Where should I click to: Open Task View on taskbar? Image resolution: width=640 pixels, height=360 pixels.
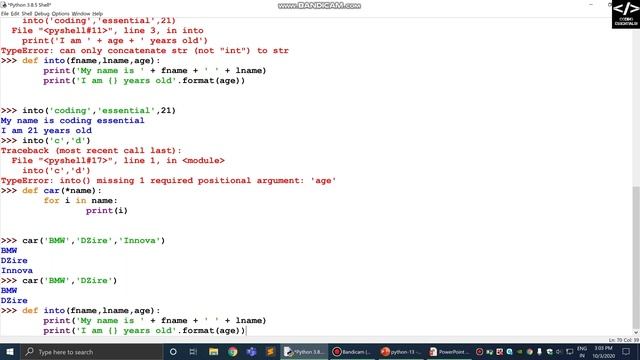tap(193, 351)
